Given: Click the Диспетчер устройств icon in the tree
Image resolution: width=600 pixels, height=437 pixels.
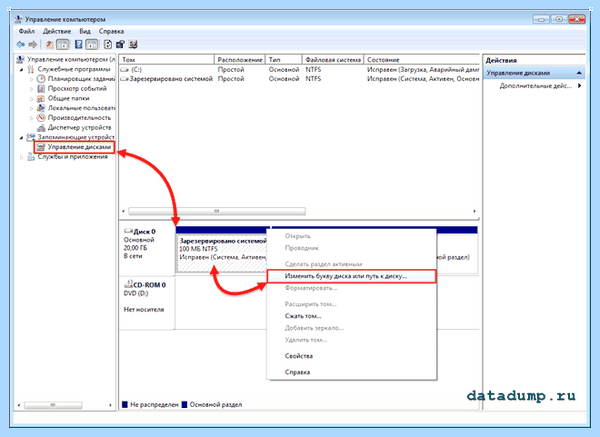Looking at the screenshot, I should click(41, 127).
